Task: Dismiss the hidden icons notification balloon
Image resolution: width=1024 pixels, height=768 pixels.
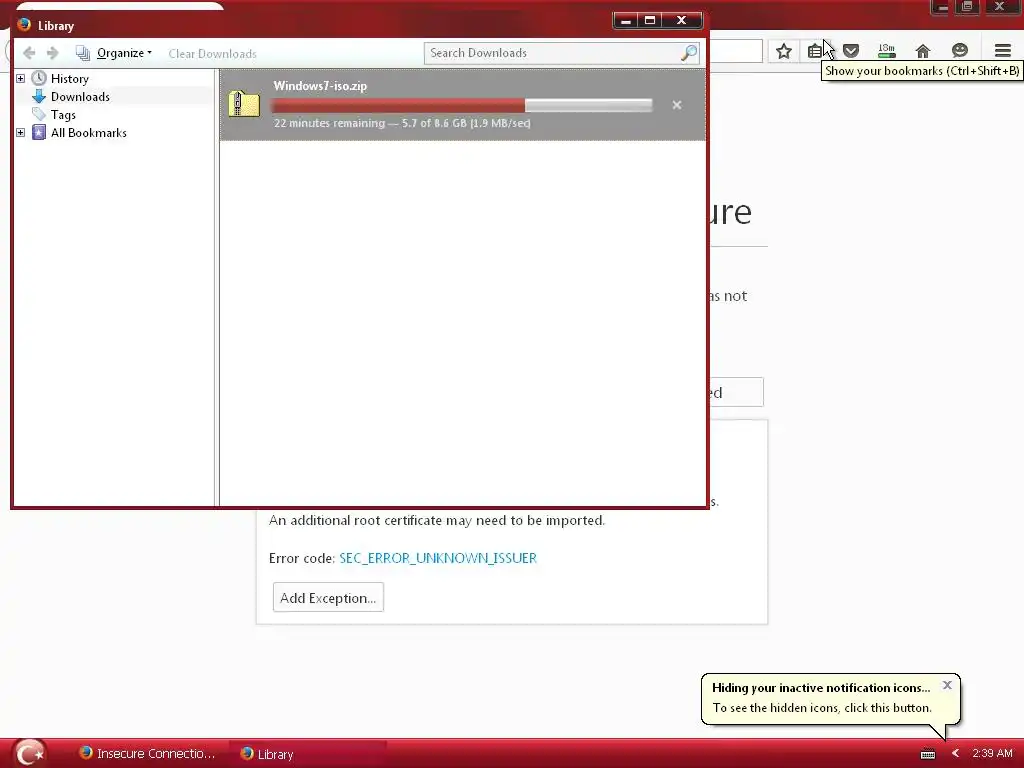Action: (947, 685)
